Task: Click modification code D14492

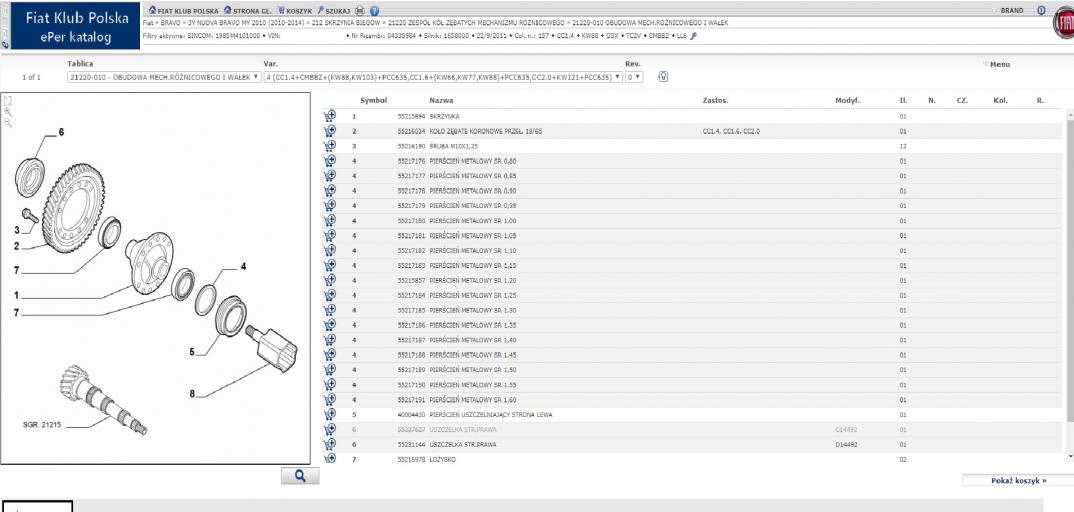Action: [x=847, y=444]
